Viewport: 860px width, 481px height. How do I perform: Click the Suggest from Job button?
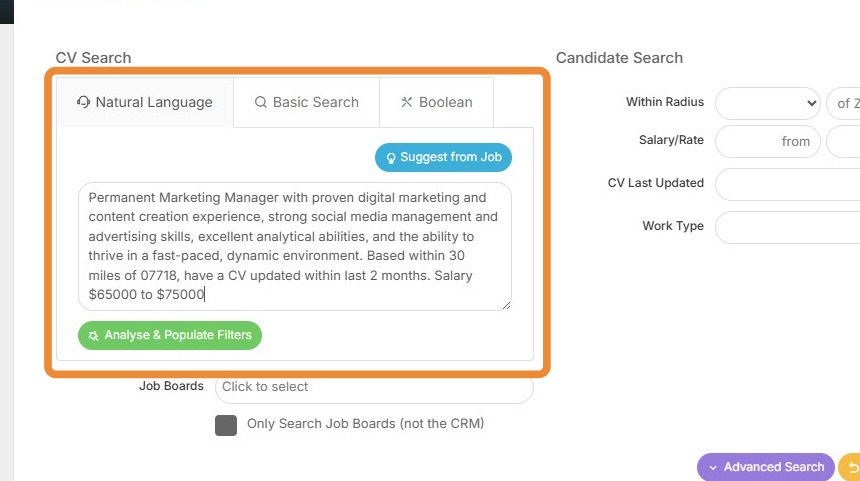pyautogui.click(x=443, y=158)
